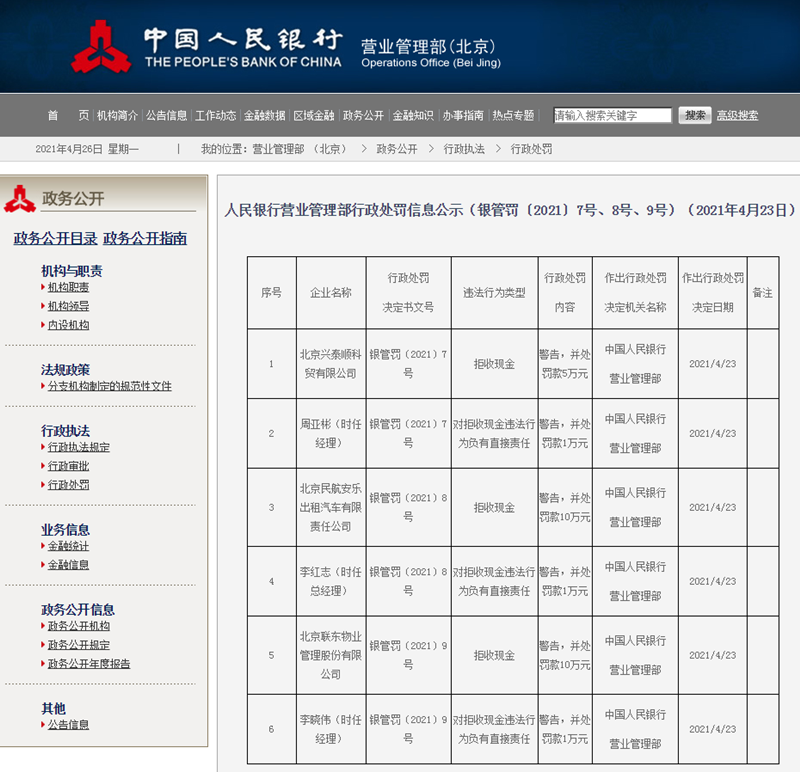Image resolution: width=800 pixels, height=772 pixels.
Task: Click the 北京民航安乐出租汽车有限责任公司 cell
Action: (331, 508)
